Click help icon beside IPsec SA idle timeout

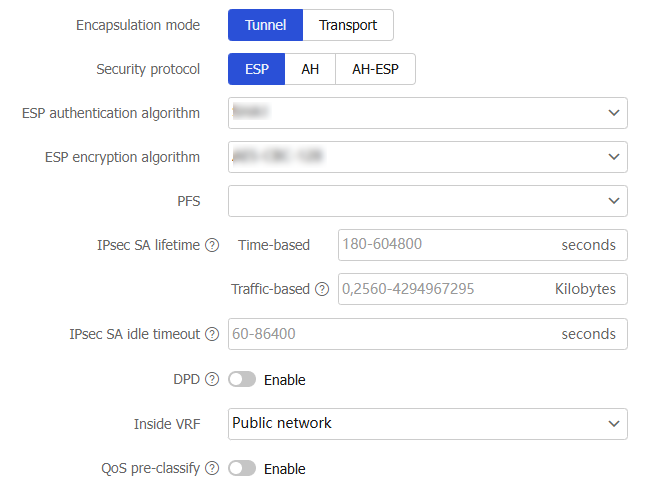212,334
